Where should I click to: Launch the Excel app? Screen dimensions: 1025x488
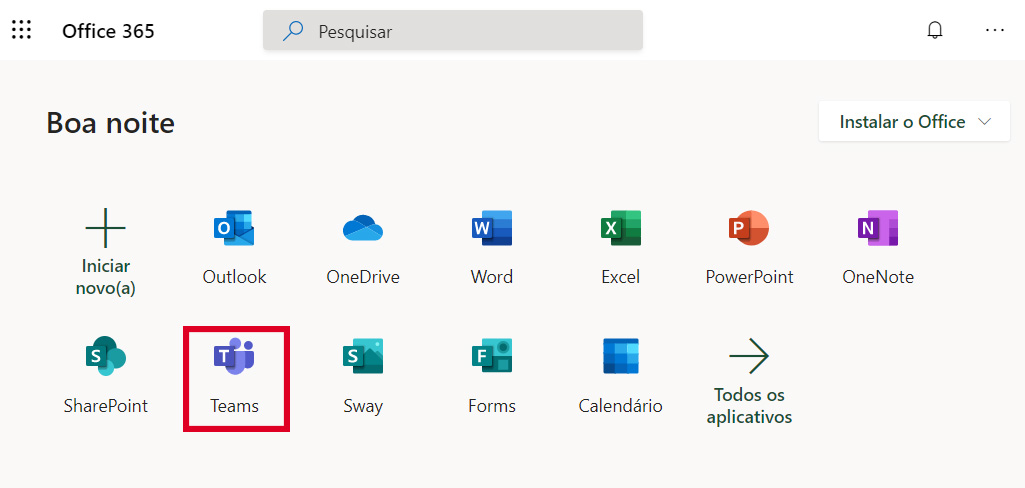[620, 230]
